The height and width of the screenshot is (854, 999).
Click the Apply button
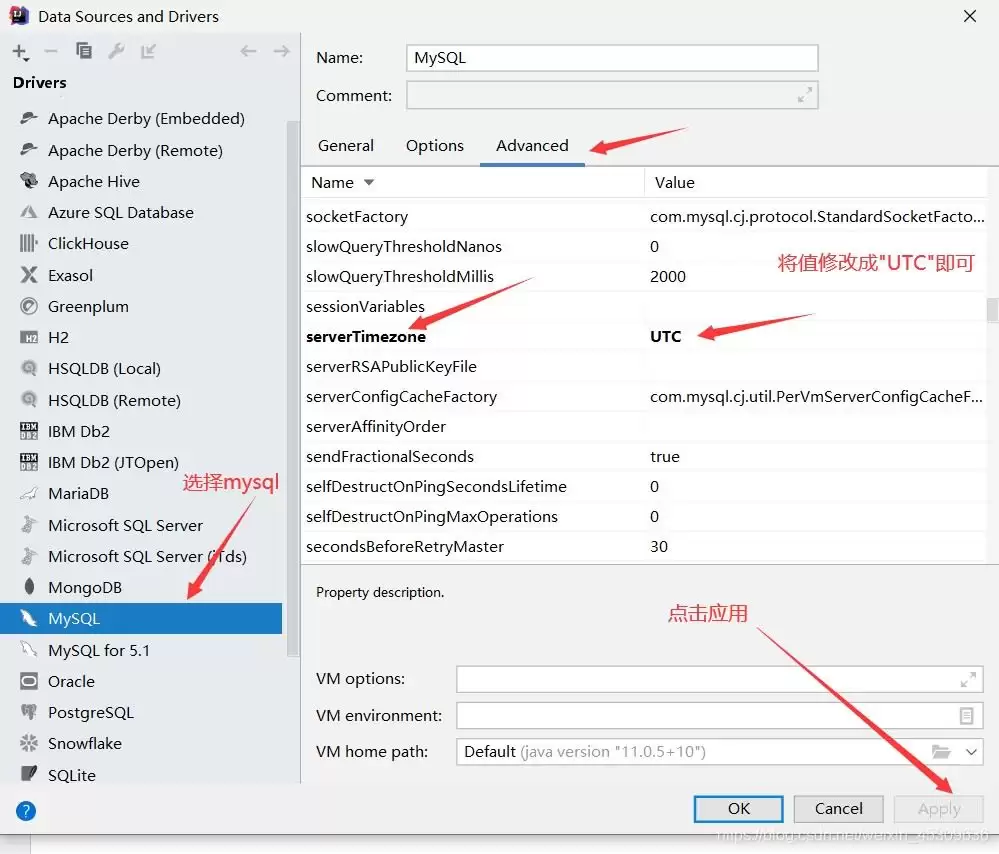pos(939,809)
